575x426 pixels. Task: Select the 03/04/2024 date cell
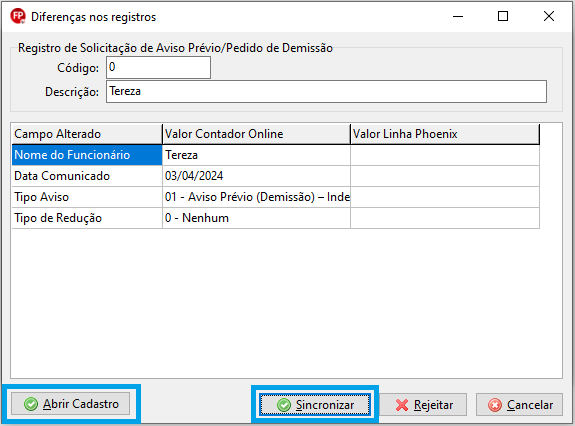coord(256,176)
